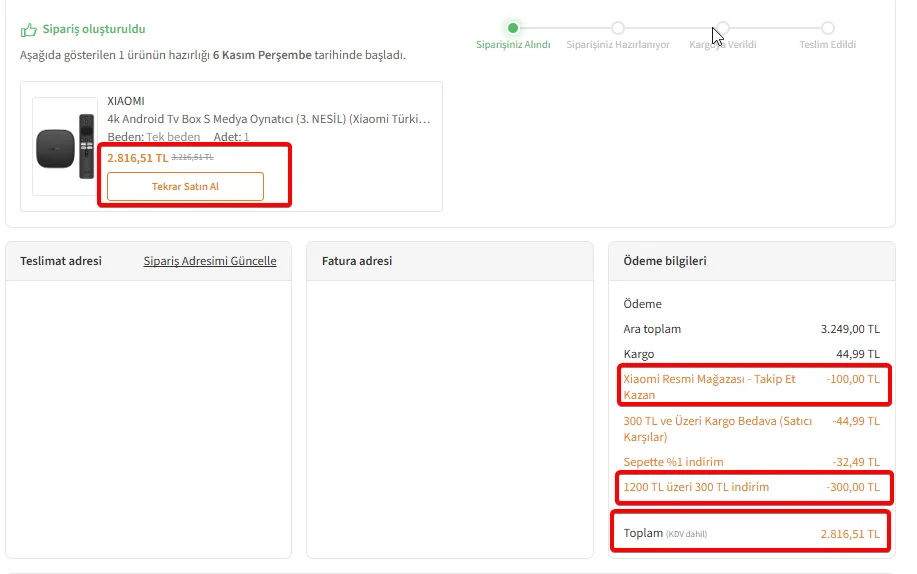Click the 300 TL ve Üzeri Kargo Bedava row
917x574 pixels.
[751, 429]
